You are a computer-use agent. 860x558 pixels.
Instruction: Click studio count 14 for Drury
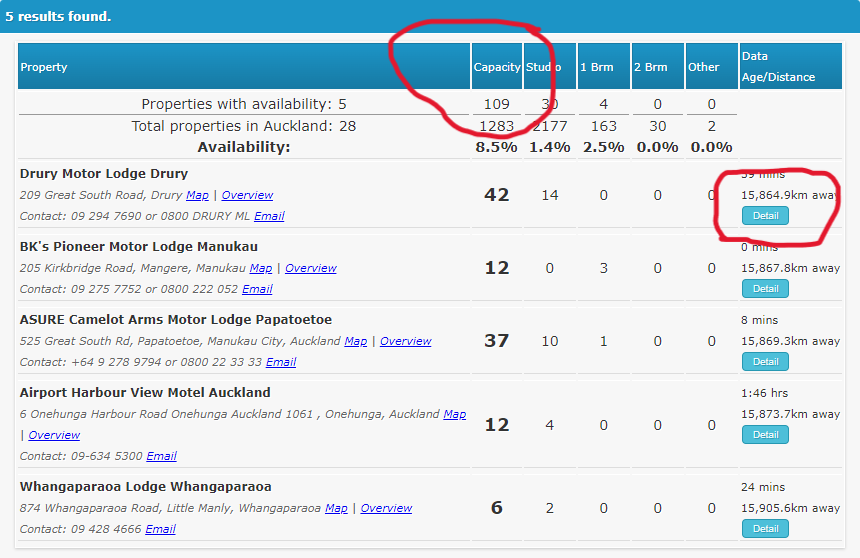550,195
